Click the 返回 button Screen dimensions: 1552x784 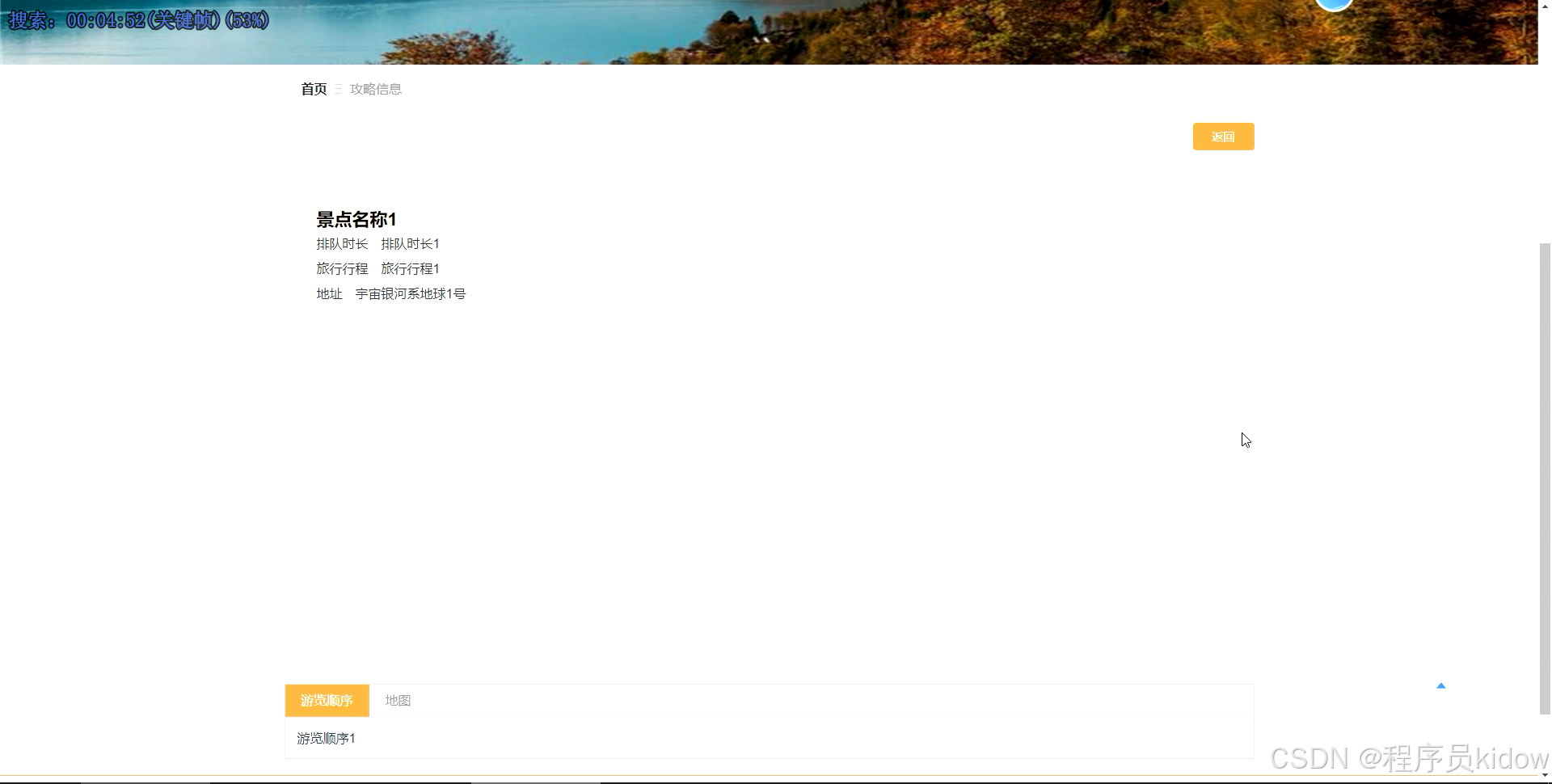(x=1223, y=137)
